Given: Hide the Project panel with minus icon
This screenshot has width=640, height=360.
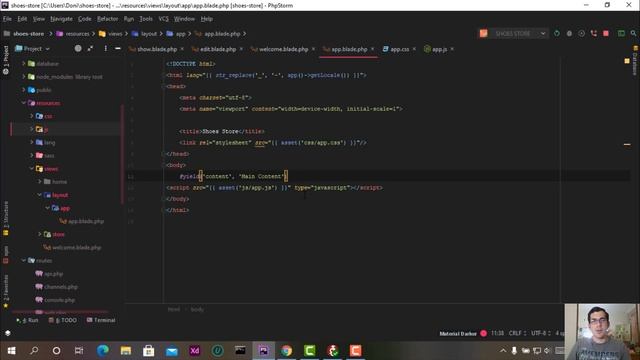Looking at the screenshot, I should [x=118, y=49].
